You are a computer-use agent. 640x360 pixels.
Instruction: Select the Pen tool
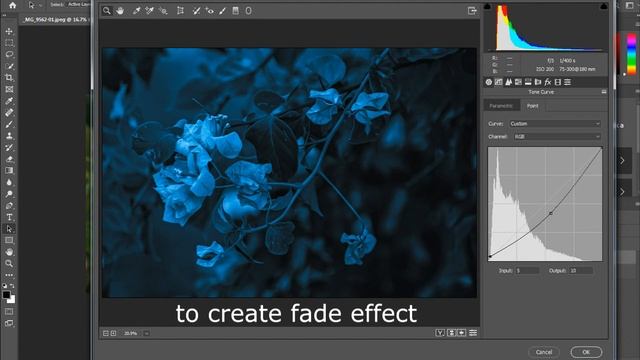point(9,205)
